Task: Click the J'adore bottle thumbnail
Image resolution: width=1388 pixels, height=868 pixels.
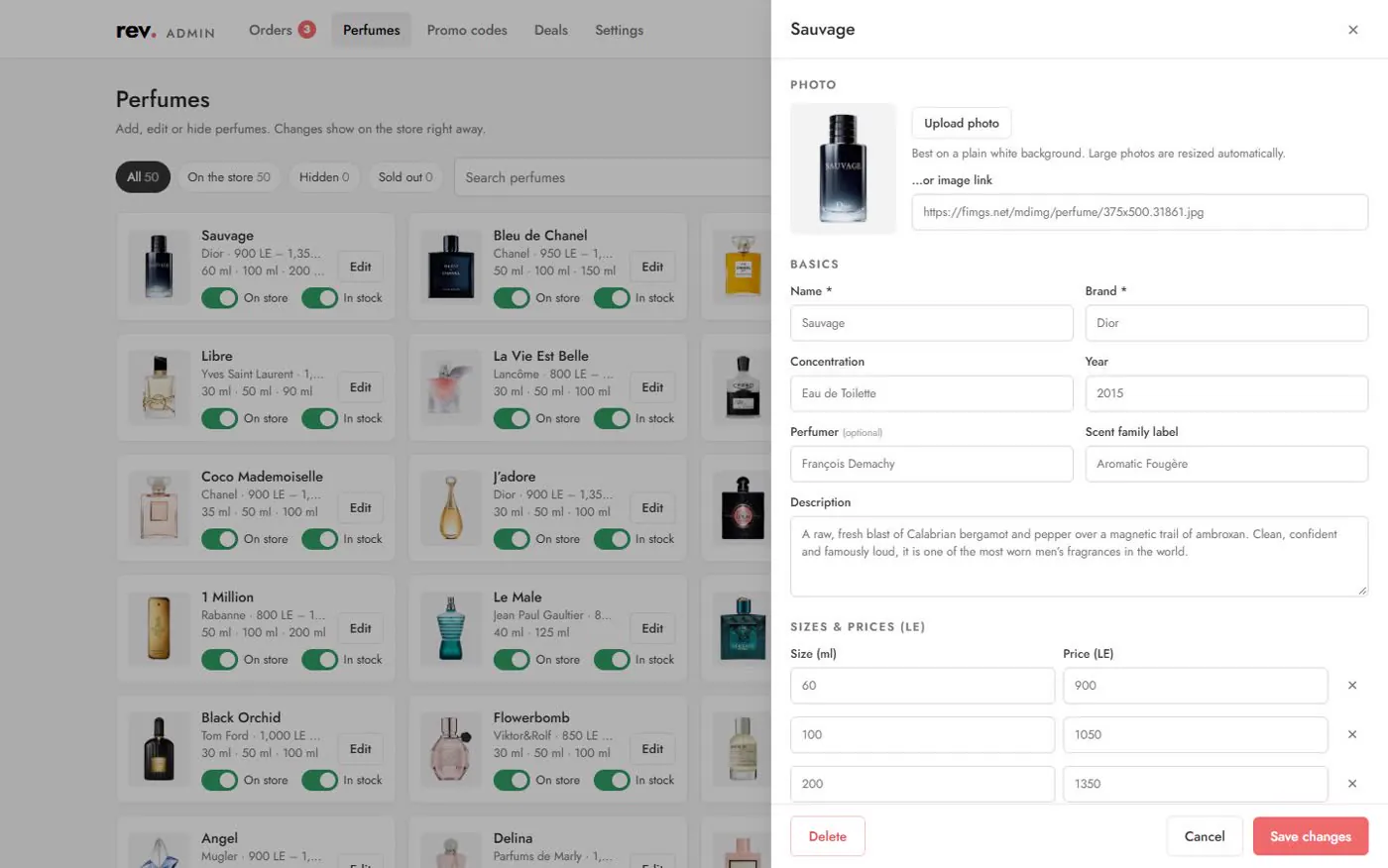Action: [451, 507]
